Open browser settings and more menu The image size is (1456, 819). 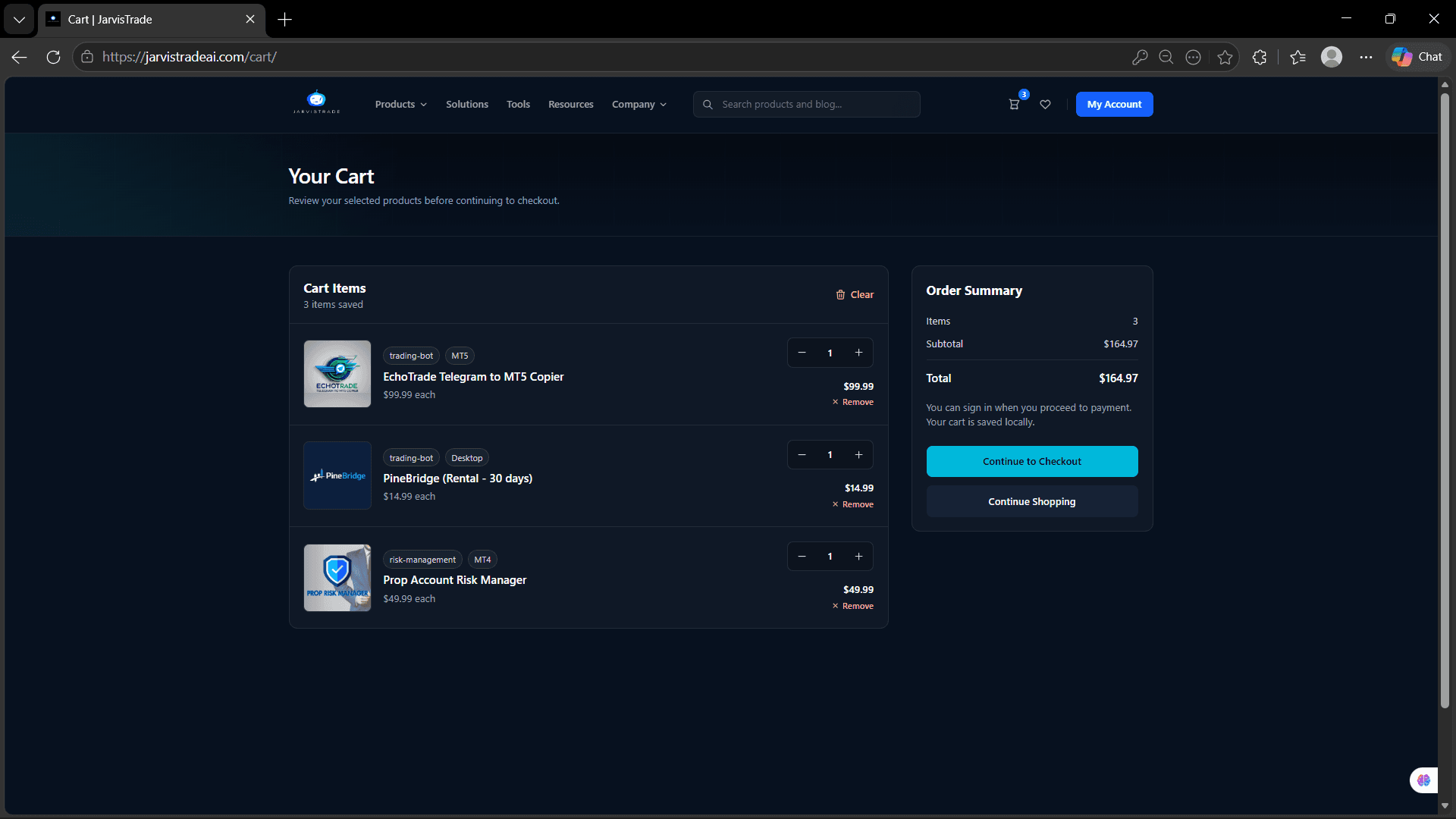pyautogui.click(x=1366, y=57)
